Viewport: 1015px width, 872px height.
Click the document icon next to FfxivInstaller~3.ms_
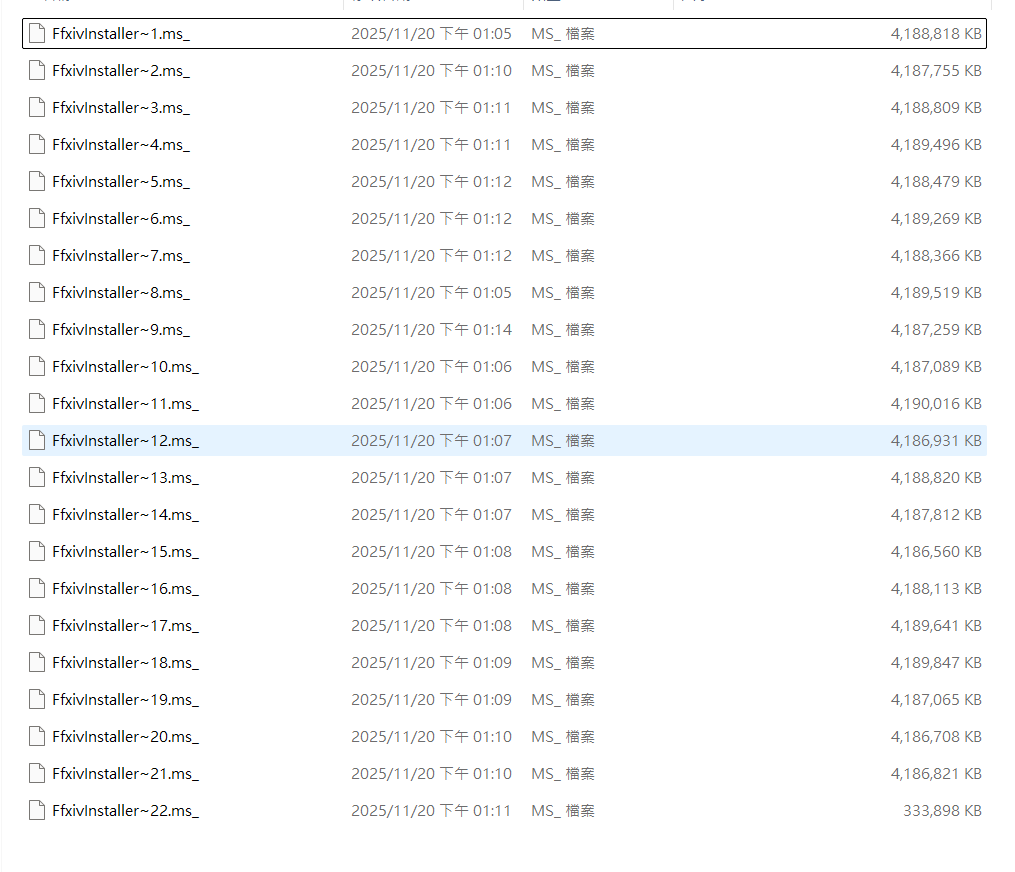(x=38, y=107)
